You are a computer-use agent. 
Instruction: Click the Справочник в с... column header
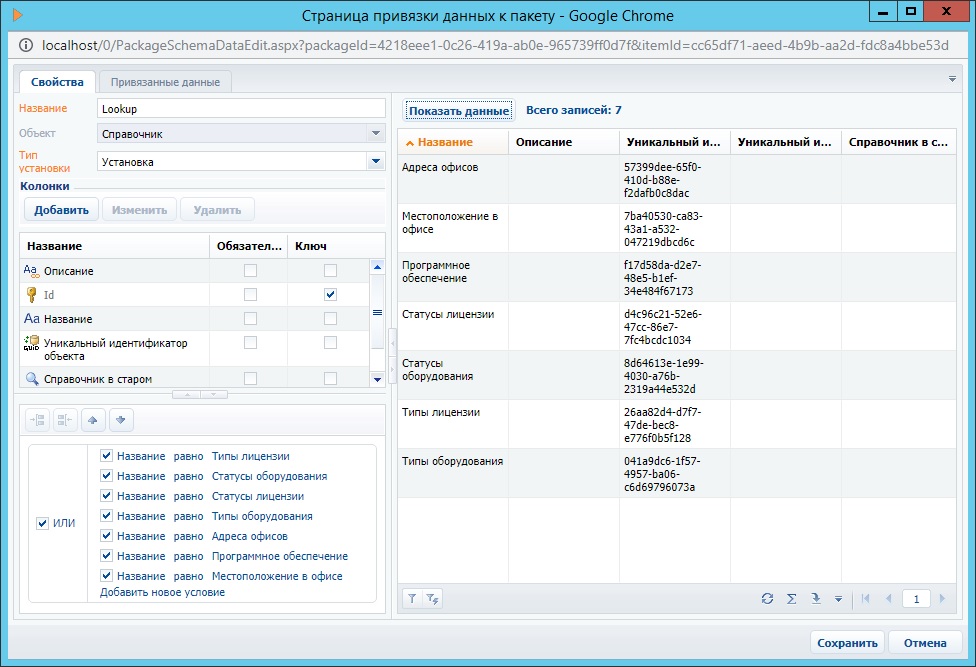(898, 142)
